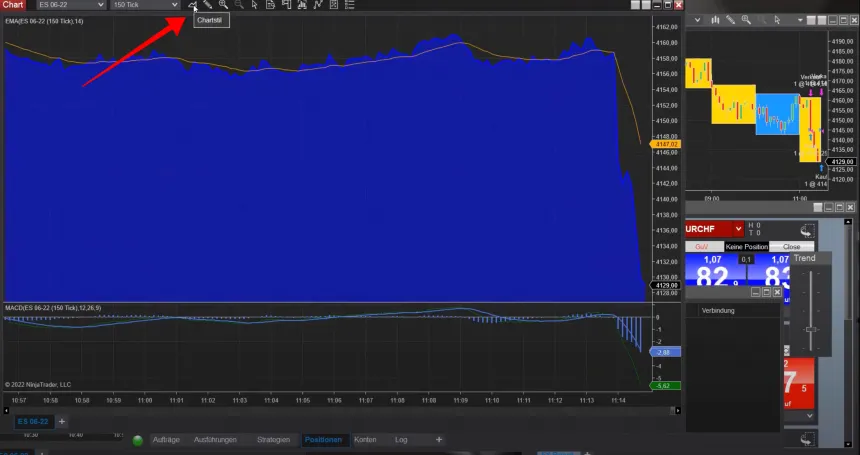
Task: Open the ES 06-22 instrument dropdown
Action: pyautogui.click(x=71, y=5)
